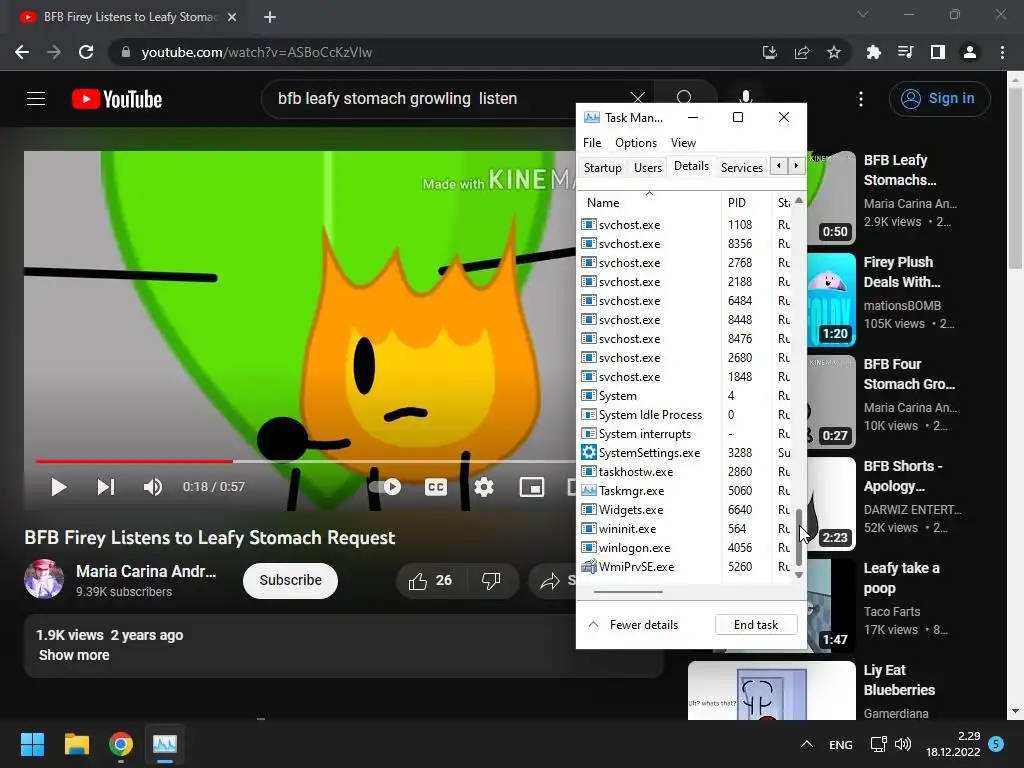Like the video with thumbs up
The image size is (1024, 768).
430,581
